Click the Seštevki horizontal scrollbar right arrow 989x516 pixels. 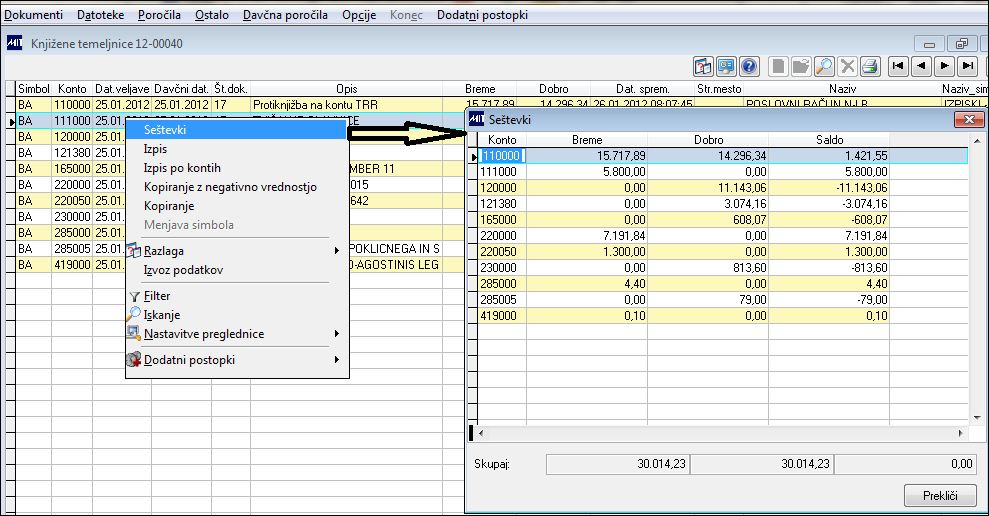click(961, 433)
